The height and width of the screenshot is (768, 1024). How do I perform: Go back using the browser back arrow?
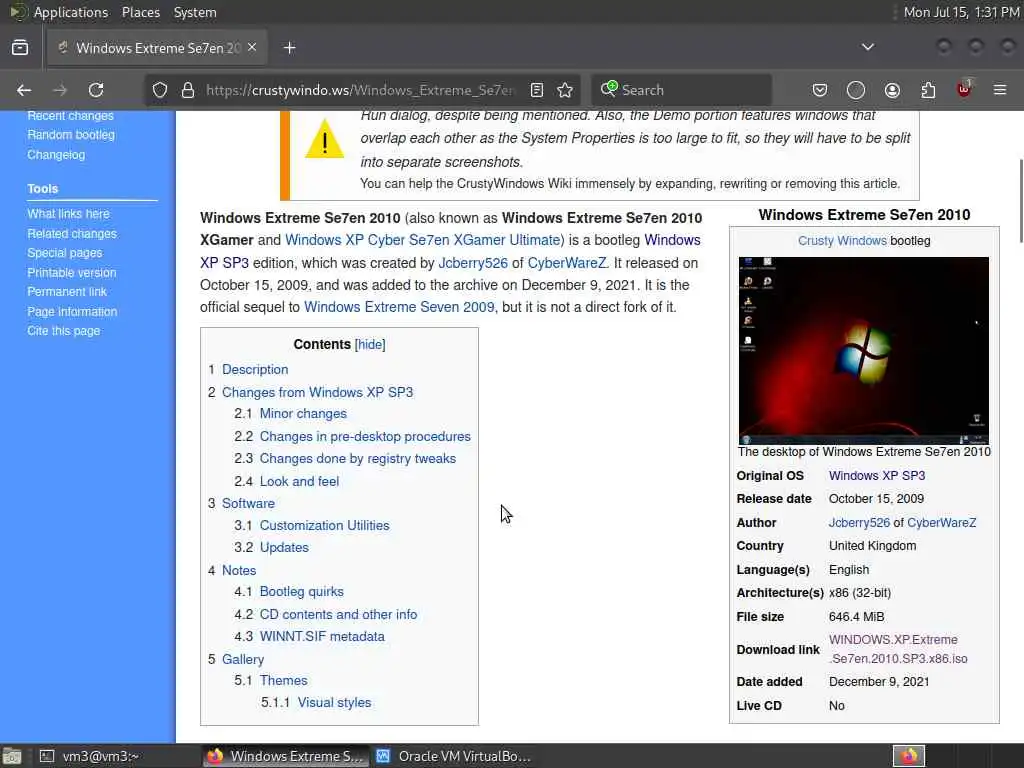pos(24,90)
